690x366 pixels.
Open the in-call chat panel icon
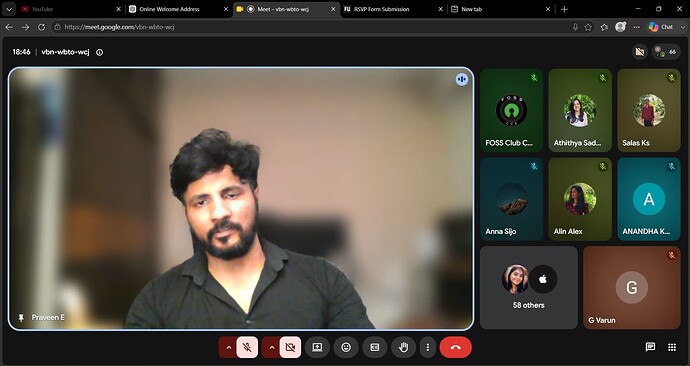(x=650, y=347)
